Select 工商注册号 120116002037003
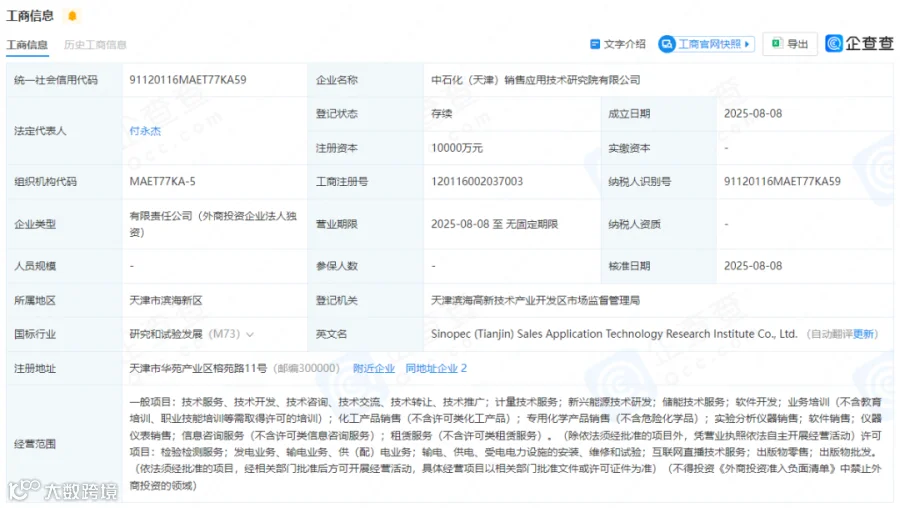This screenshot has height=508, width=900. [x=477, y=181]
